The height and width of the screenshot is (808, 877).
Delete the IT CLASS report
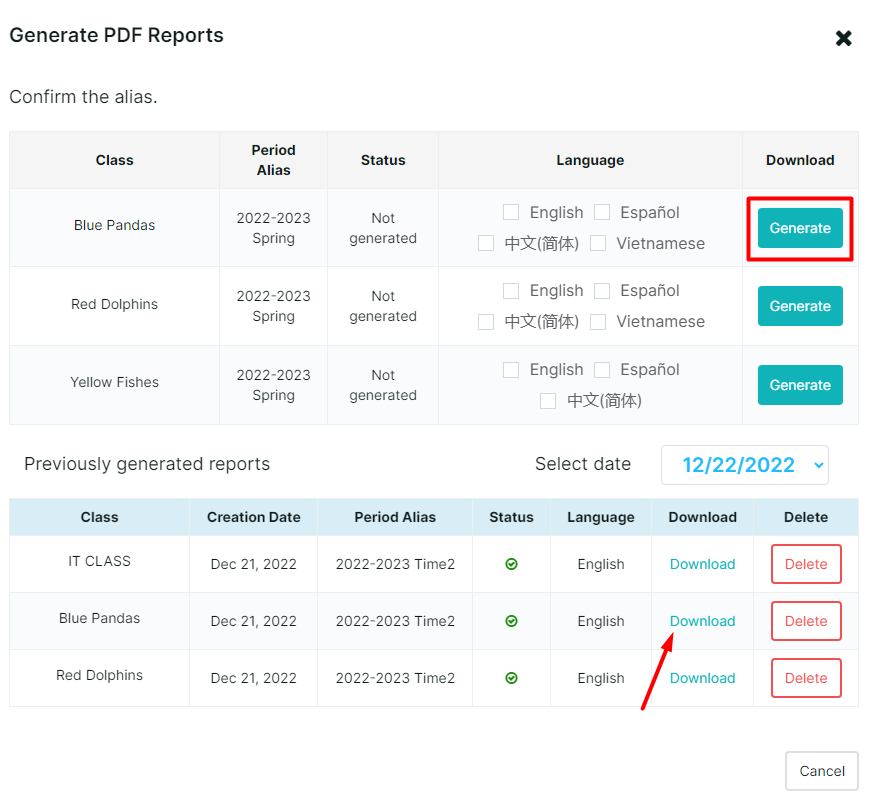coord(805,564)
